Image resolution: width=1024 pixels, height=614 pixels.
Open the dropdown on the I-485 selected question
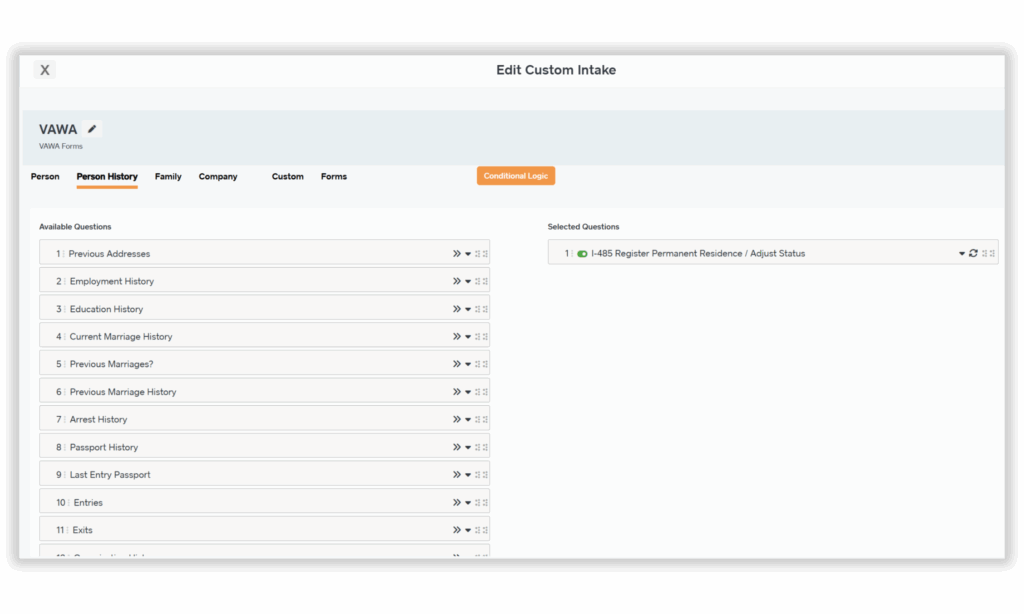click(961, 253)
